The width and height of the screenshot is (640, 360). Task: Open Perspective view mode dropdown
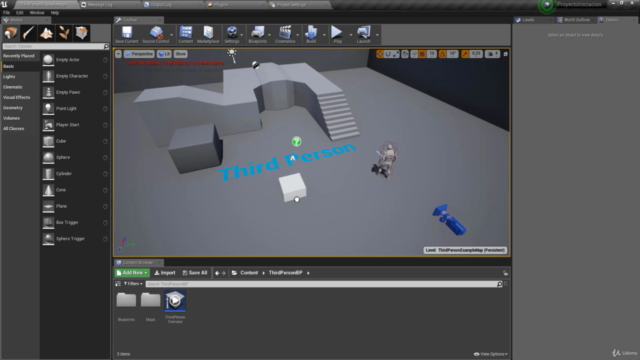(x=139, y=54)
